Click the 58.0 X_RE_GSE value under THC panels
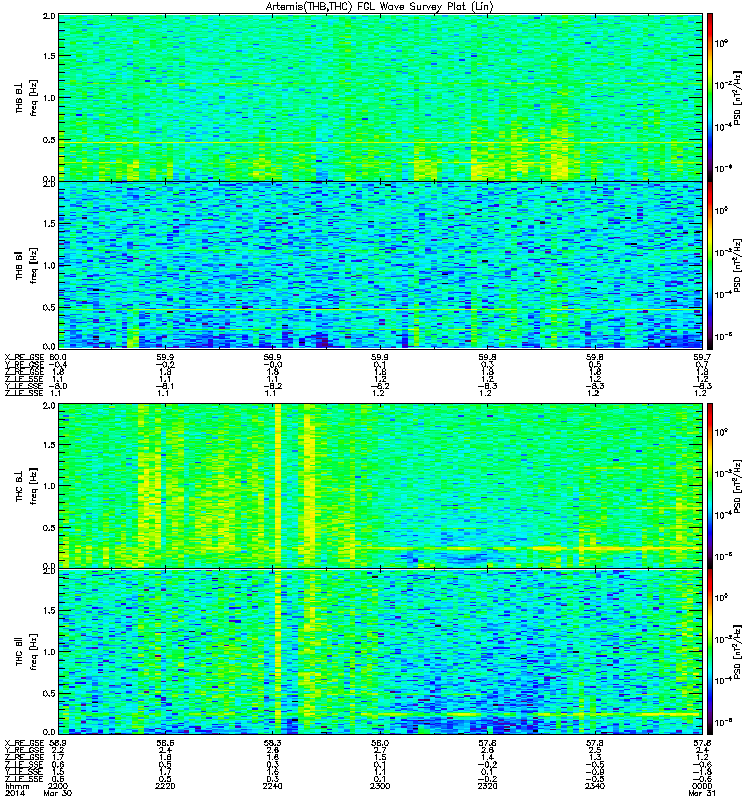Viewport: 750px width, 800px height. [x=380, y=743]
